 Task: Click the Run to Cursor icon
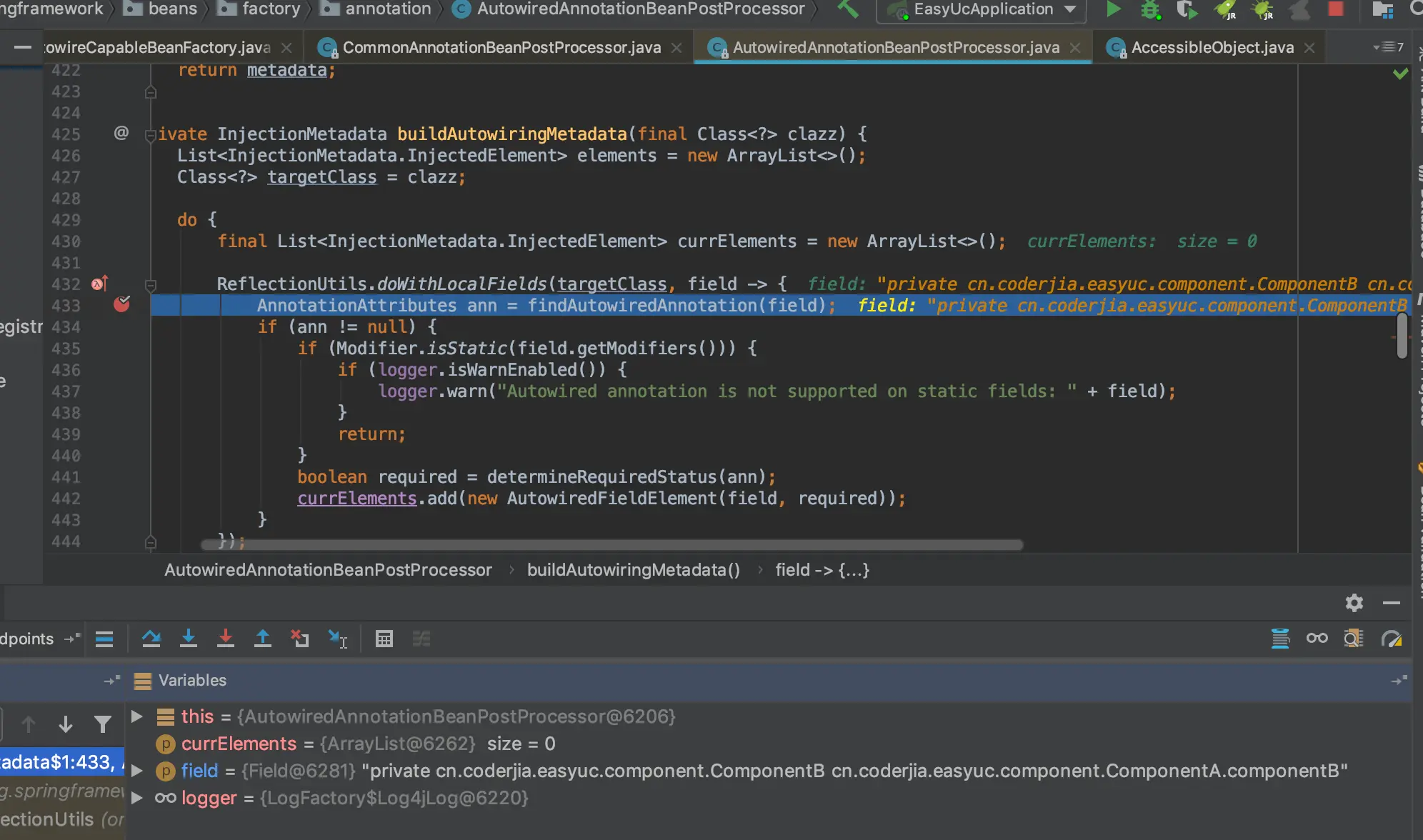pyautogui.click(x=337, y=638)
